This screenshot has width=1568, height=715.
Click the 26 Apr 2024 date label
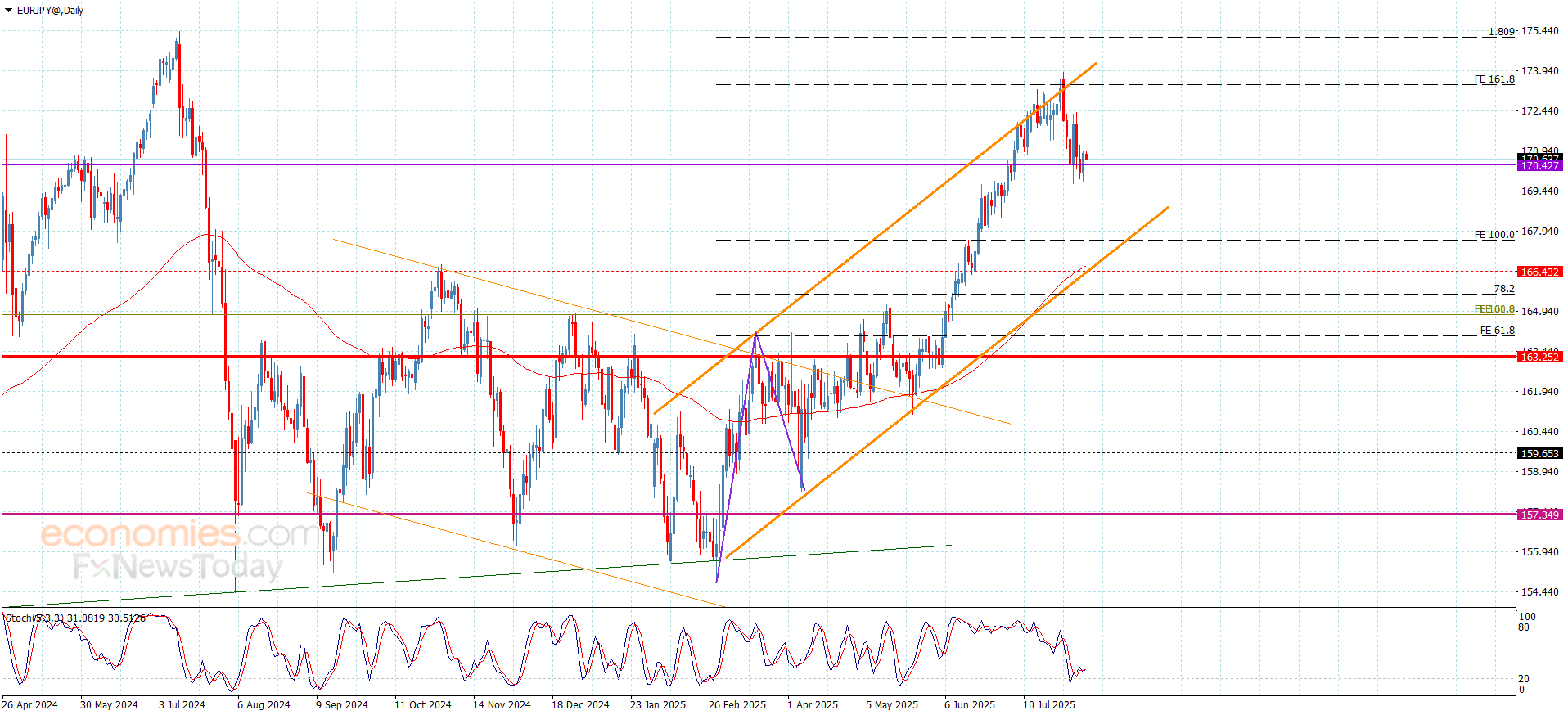pos(30,705)
